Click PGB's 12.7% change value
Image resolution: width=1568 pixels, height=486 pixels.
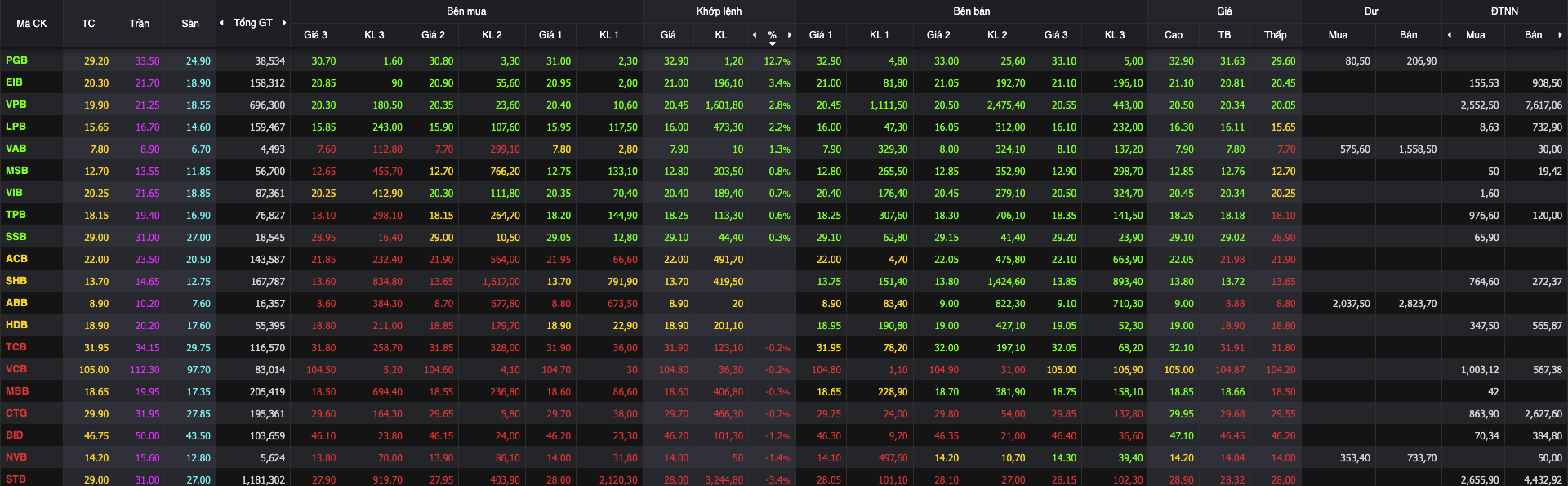pos(777,61)
